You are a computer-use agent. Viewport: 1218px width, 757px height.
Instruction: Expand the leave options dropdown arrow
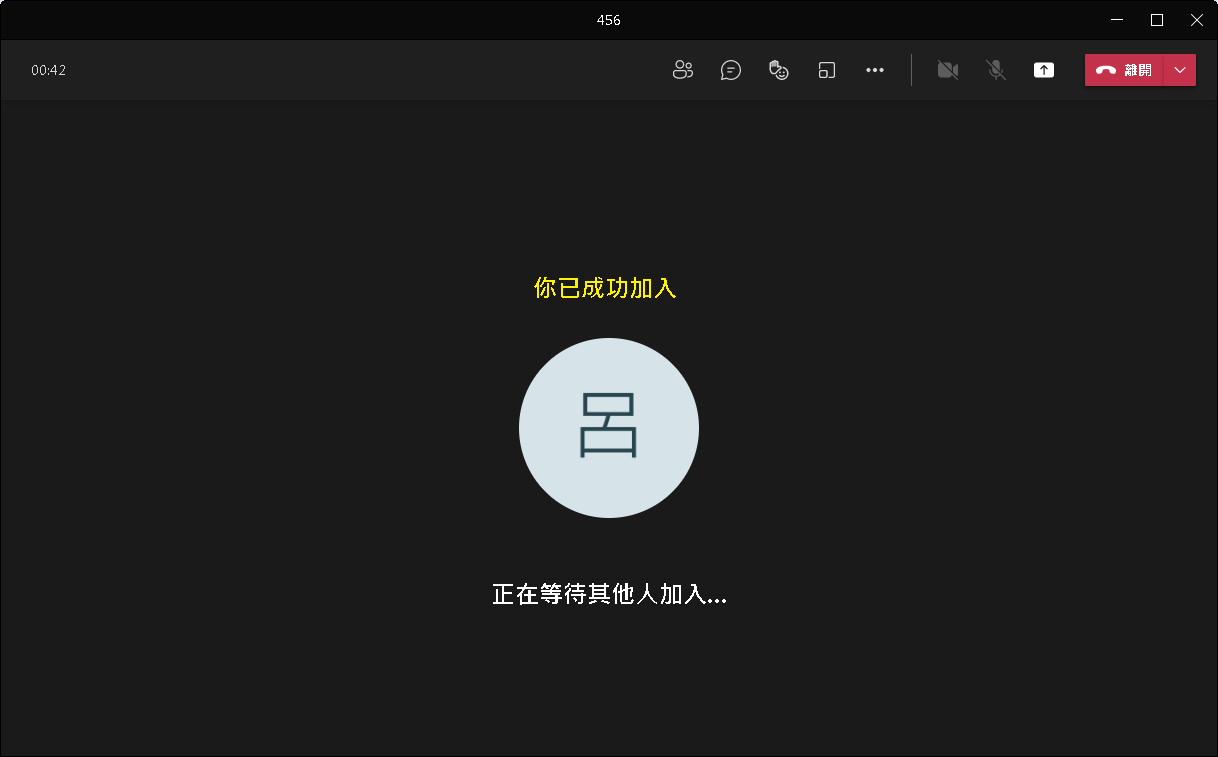point(1180,70)
